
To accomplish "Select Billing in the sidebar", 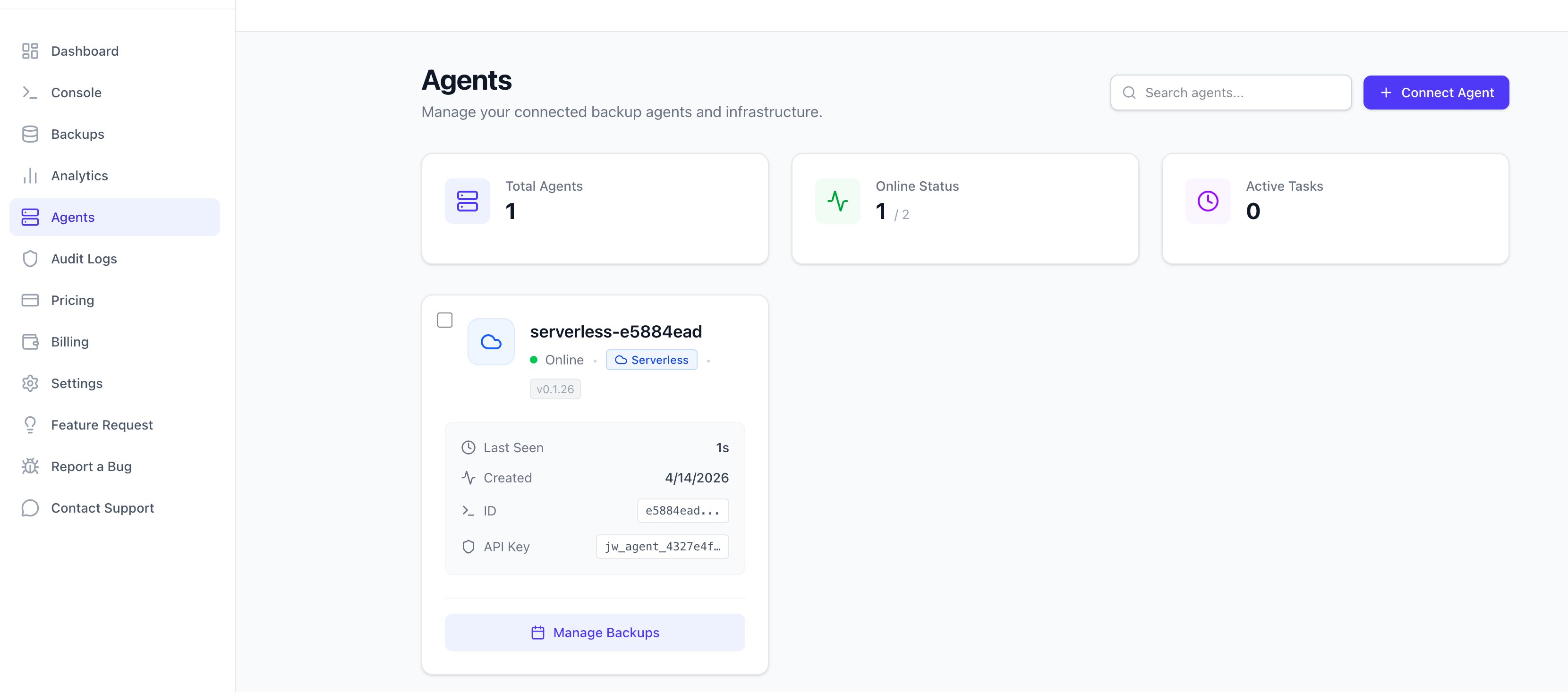I will (114, 342).
